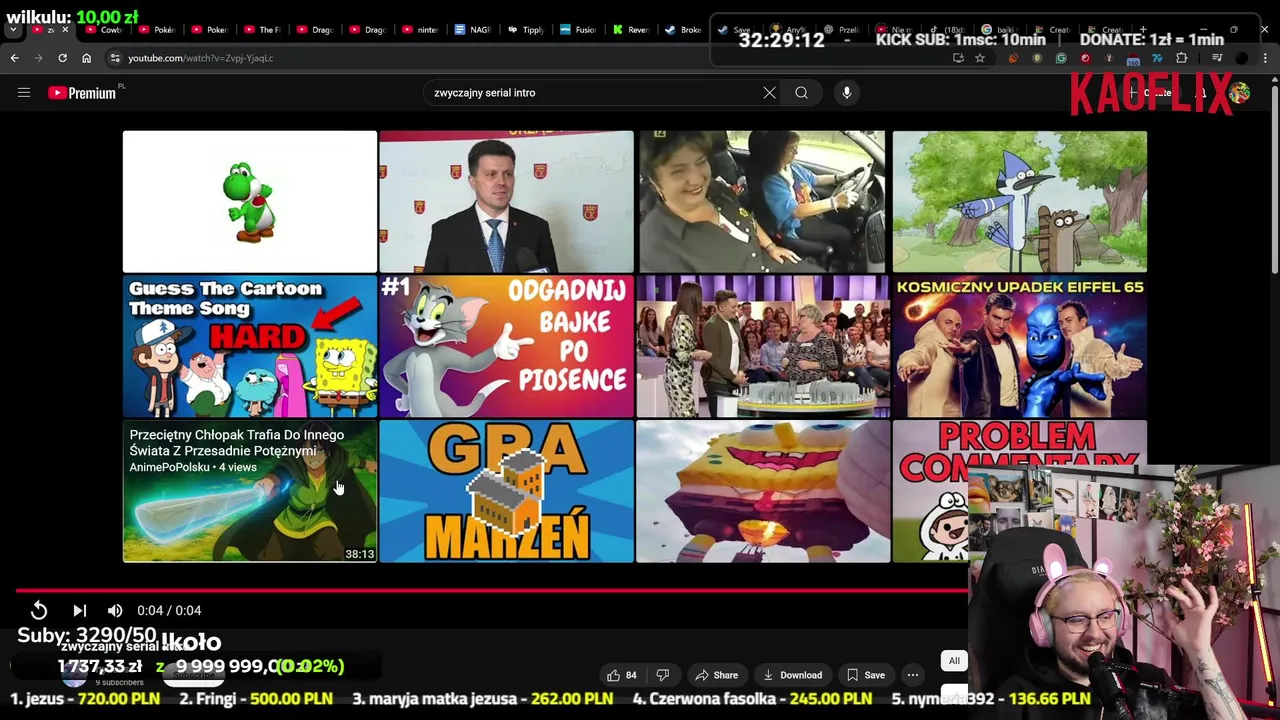Screen dimensions: 1280x720
Task: Share this video
Action: pyautogui.click(x=716, y=675)
